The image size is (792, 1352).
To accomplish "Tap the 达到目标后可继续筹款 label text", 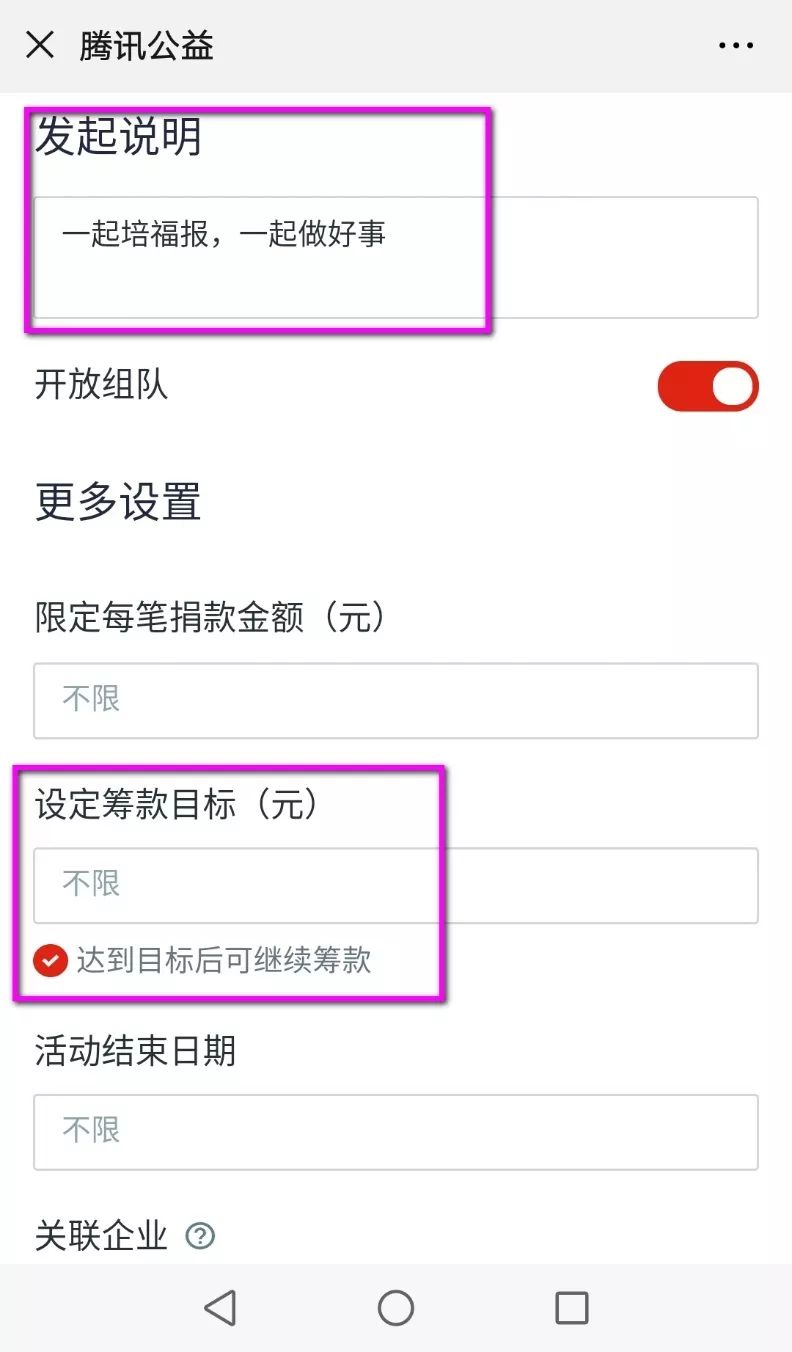I will [x=223, y=961].
